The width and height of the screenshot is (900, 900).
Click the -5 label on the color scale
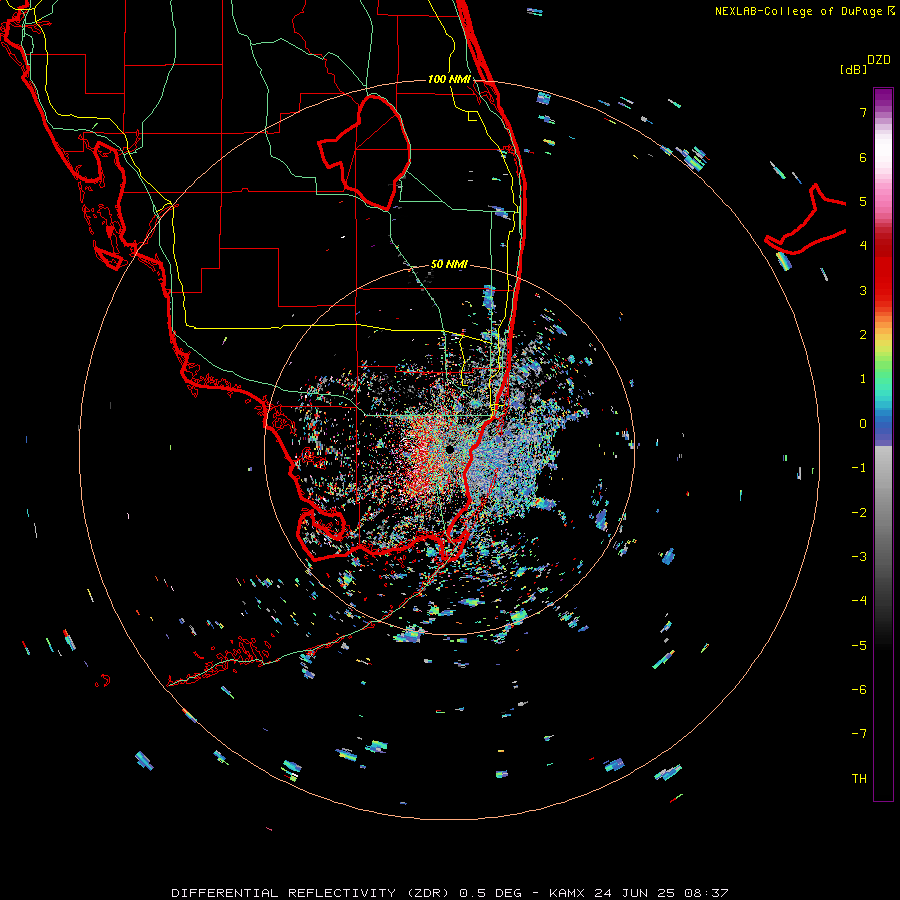click(859, 646)
